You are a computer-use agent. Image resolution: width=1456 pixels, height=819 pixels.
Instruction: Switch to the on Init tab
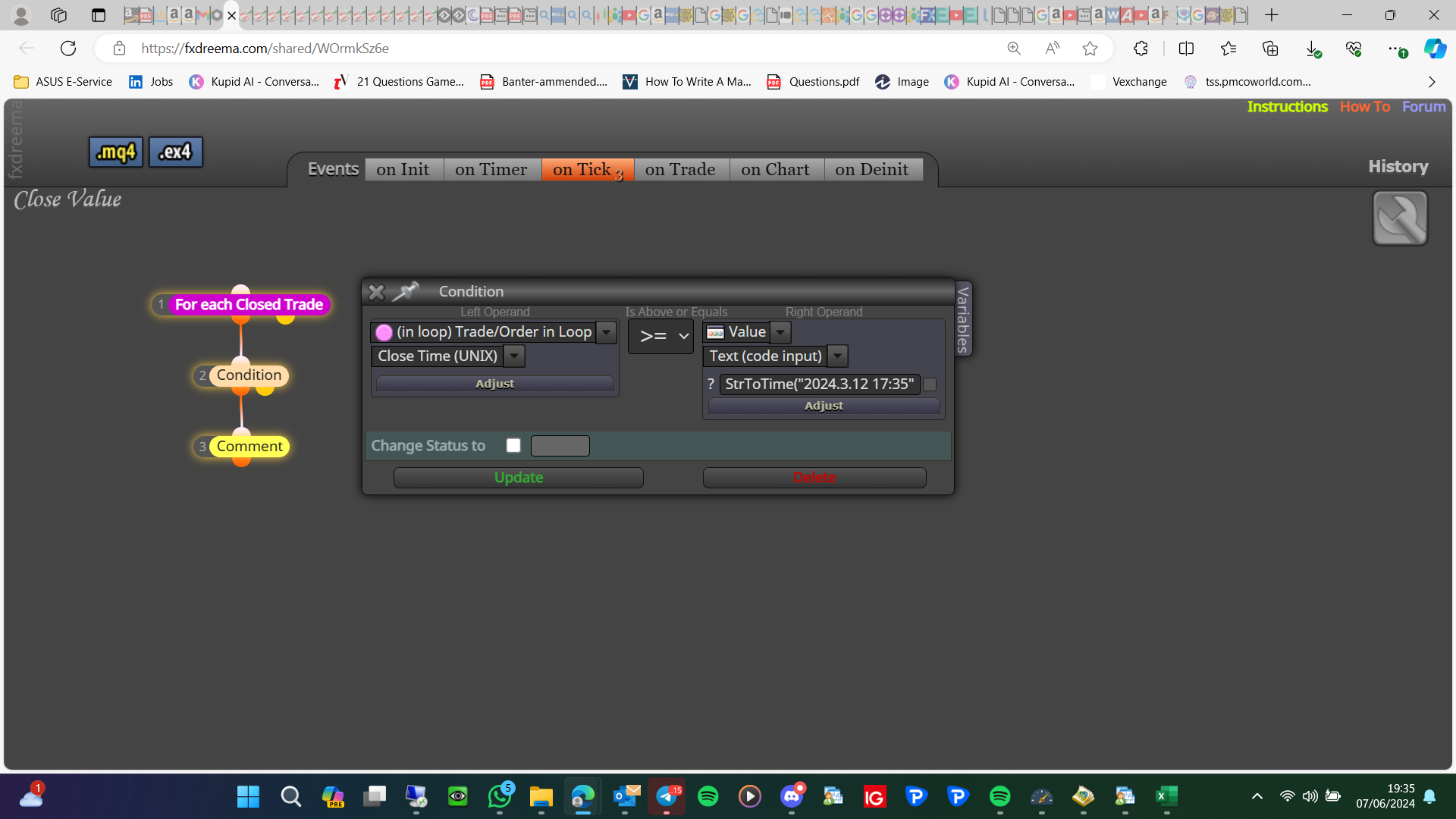pos(403,169)
